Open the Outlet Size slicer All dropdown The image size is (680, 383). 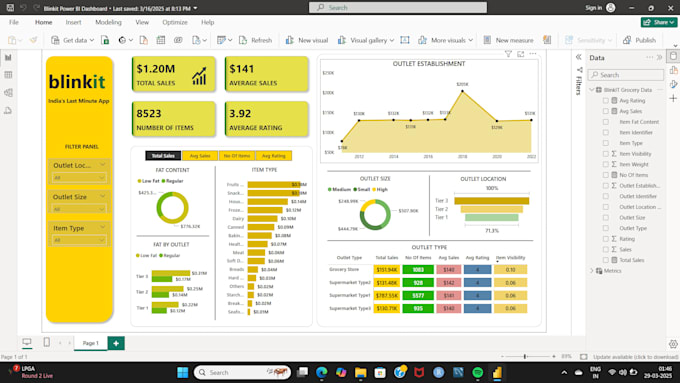[79, 209]
